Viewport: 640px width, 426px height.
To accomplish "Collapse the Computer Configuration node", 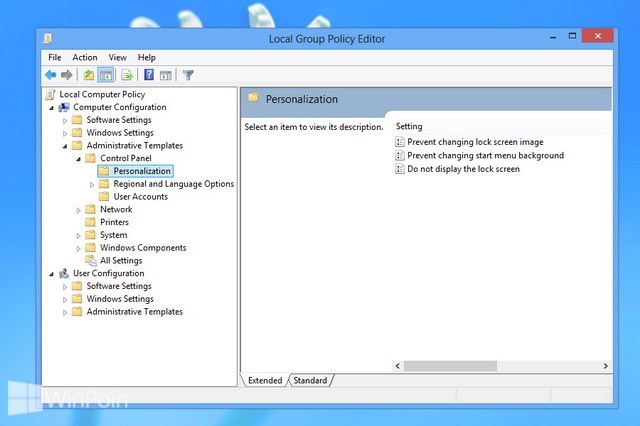I will tap(51, 108).
